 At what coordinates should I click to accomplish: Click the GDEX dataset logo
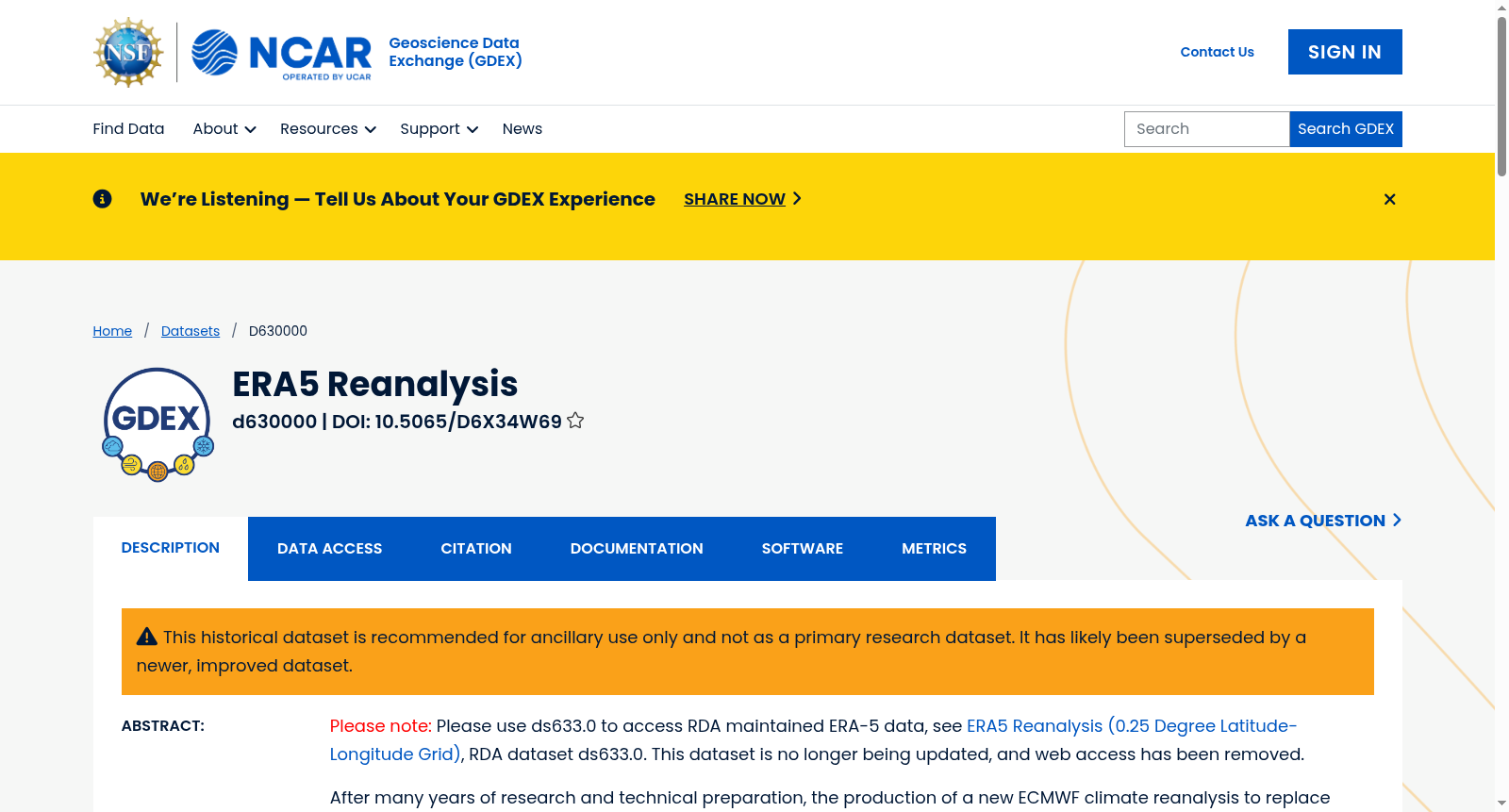158,424
